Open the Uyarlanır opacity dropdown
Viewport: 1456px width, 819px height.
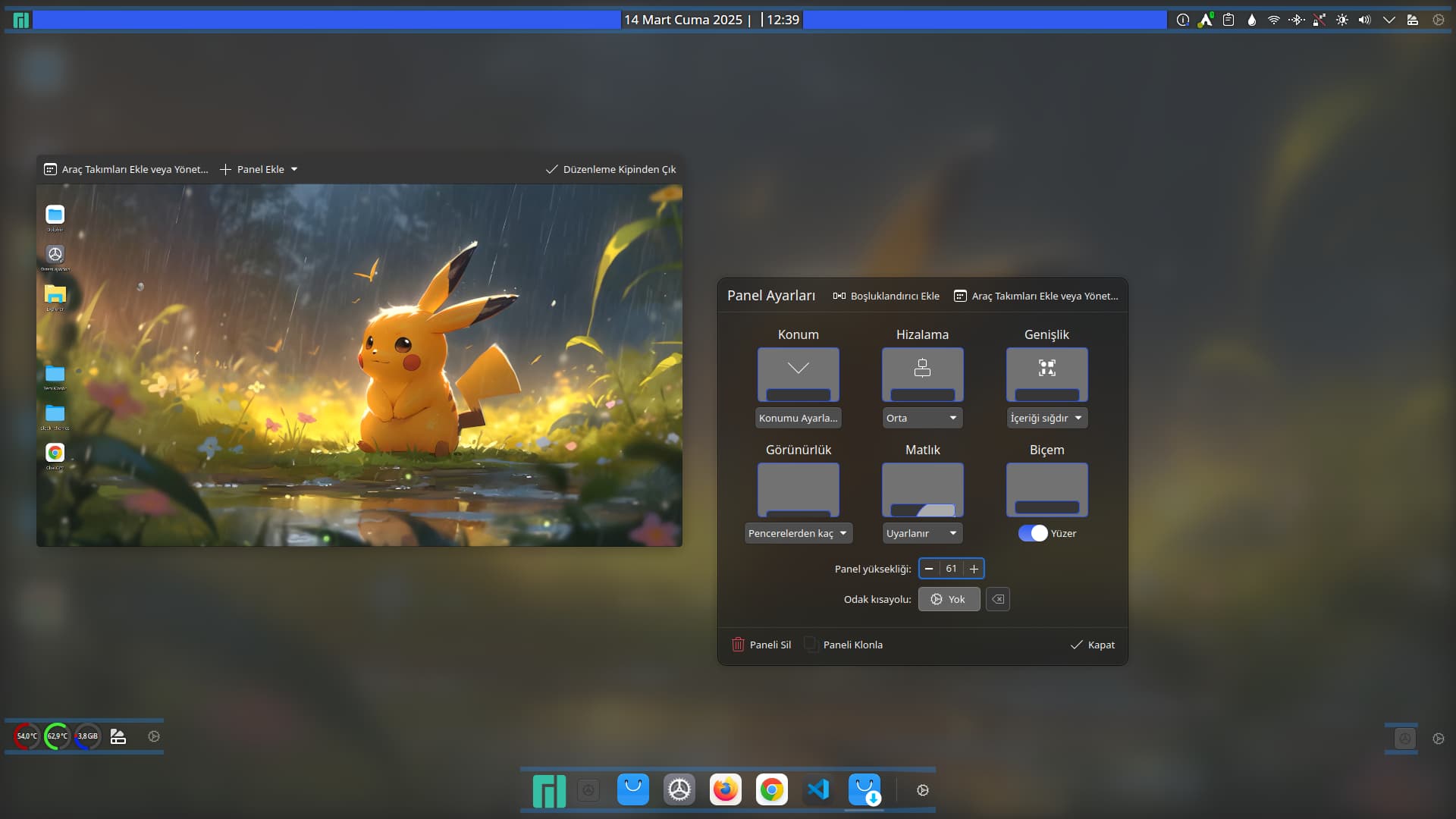click(x=923, y=533)
